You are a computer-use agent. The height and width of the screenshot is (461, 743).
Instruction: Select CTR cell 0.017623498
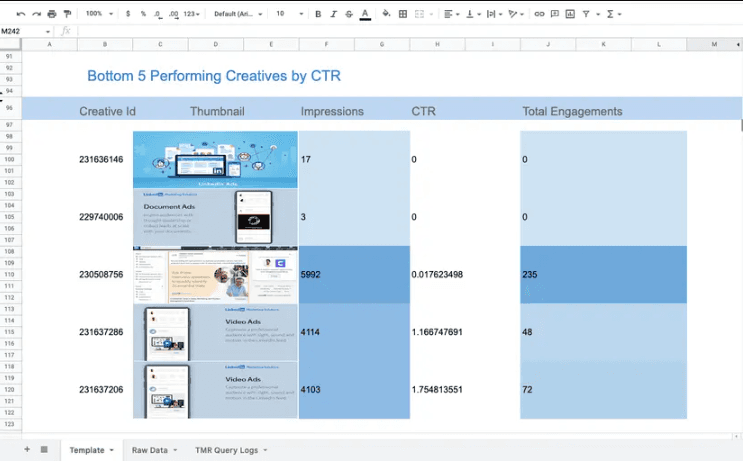click(437, 275)
